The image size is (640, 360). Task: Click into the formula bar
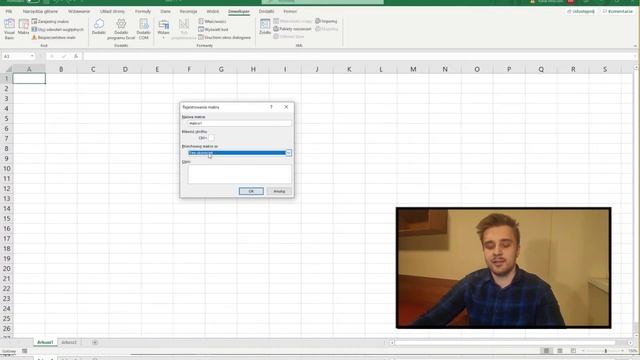click(359, 56)
